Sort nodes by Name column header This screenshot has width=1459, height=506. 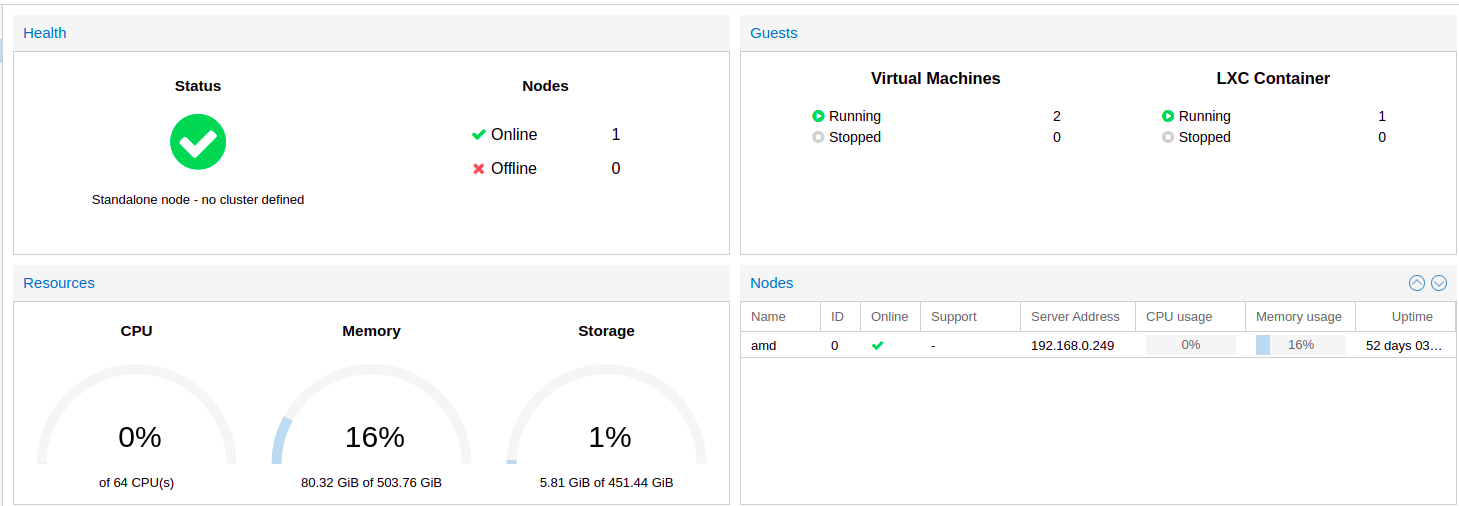pos(768,316)
